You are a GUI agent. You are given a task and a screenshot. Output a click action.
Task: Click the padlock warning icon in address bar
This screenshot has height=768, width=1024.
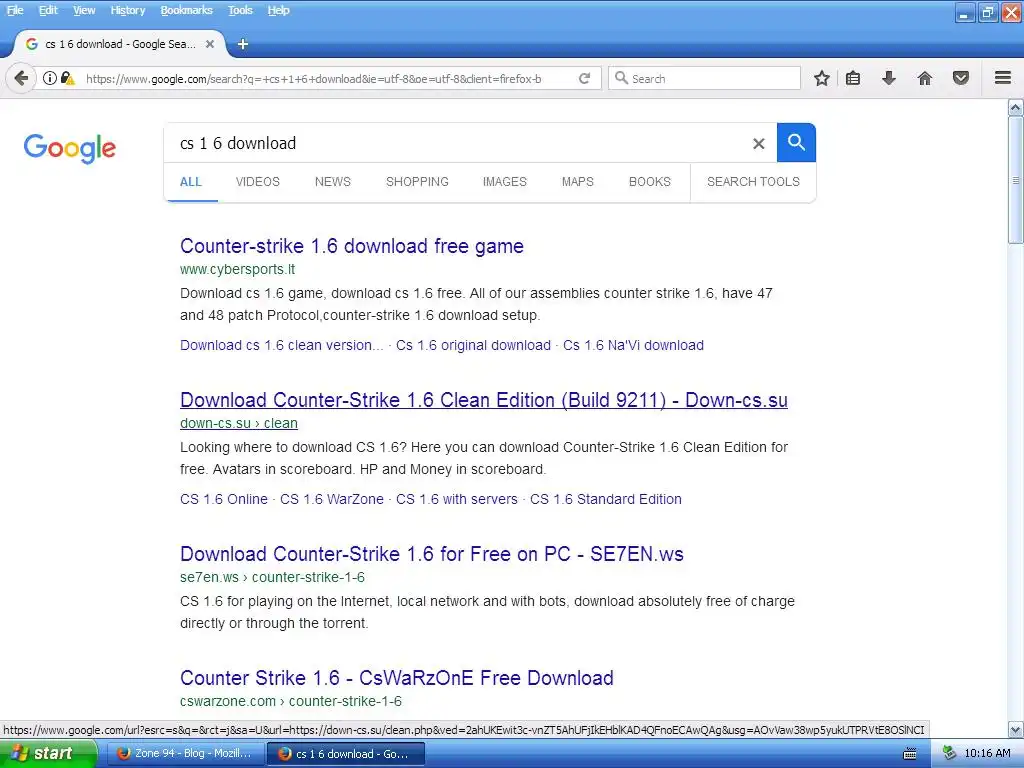[x=68, y=78]
